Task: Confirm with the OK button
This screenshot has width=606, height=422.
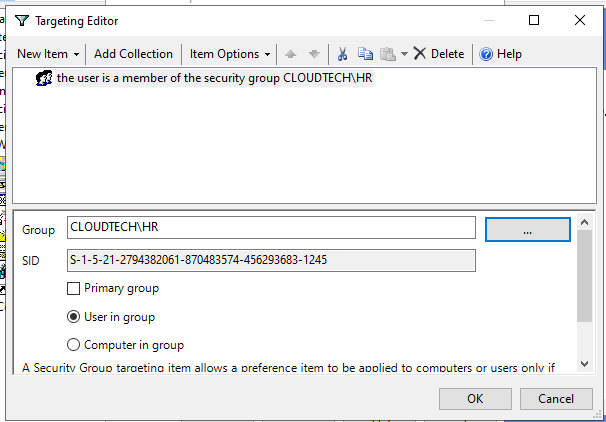Action: 474,398
